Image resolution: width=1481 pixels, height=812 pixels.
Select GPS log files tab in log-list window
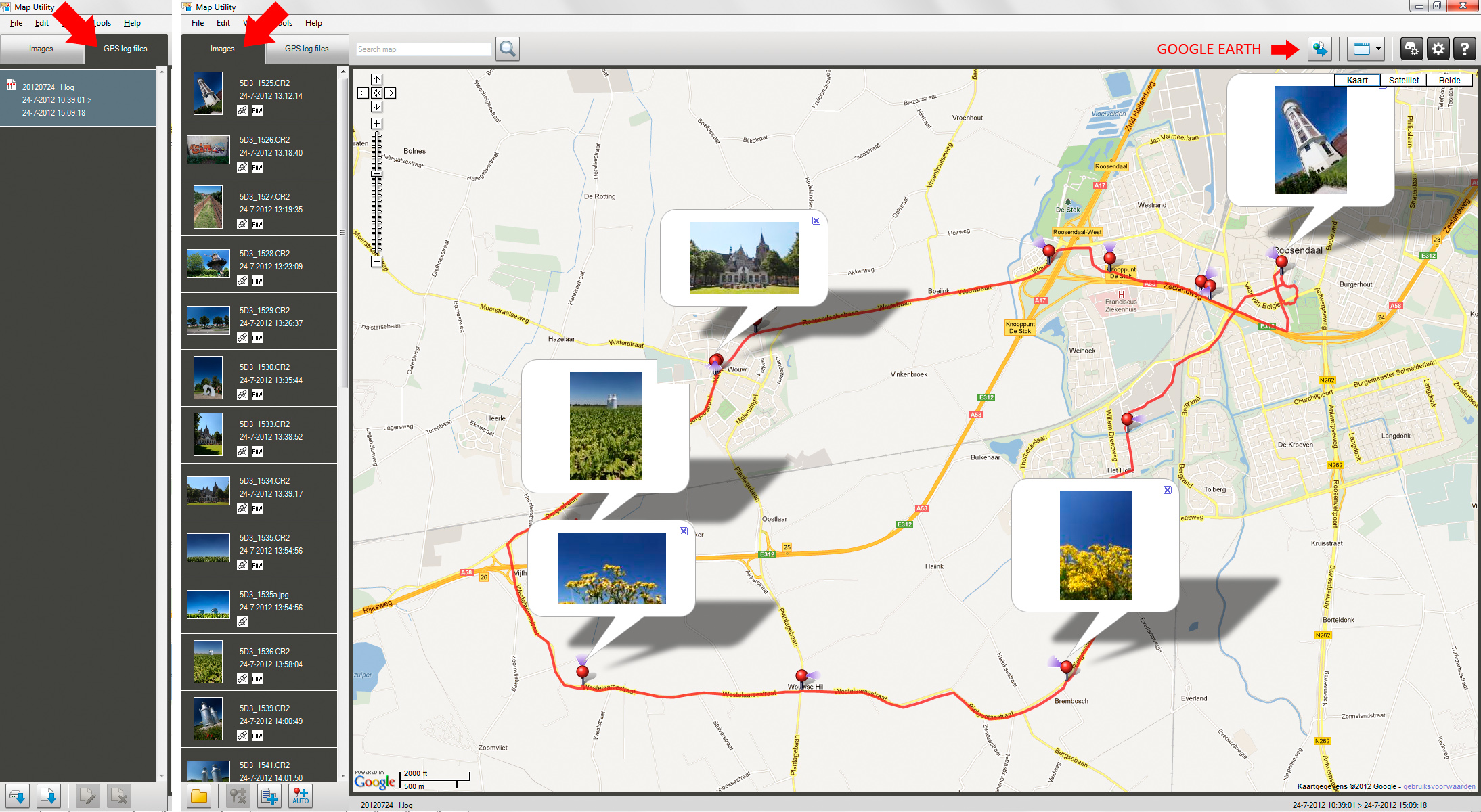125,49
